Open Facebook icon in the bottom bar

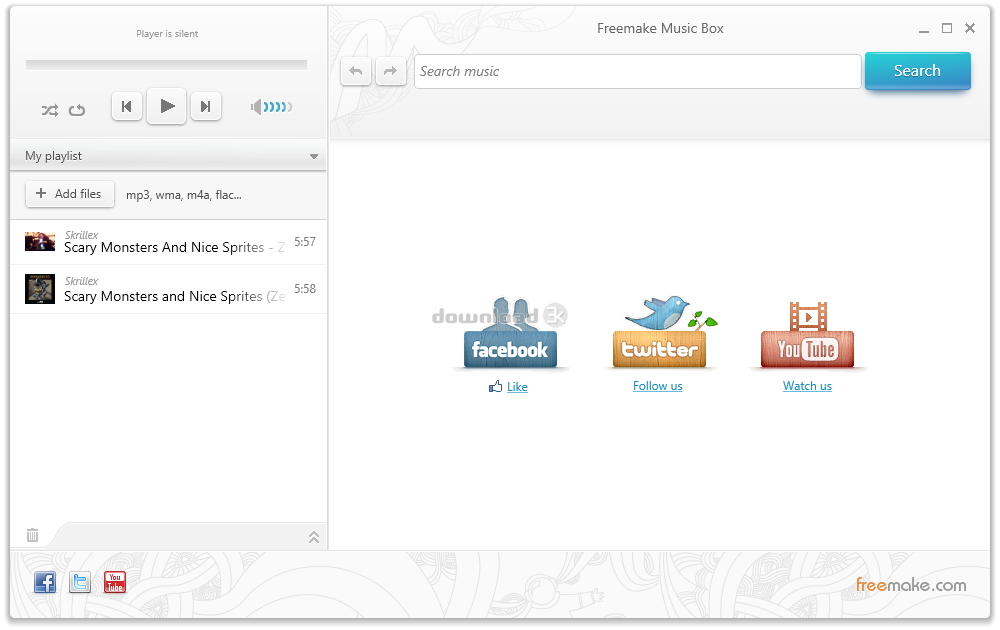(45, 582)
